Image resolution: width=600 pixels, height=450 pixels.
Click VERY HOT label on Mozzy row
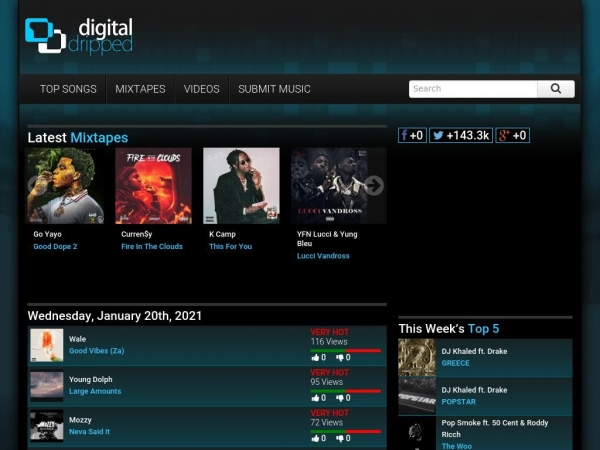[x=329, y=413]
